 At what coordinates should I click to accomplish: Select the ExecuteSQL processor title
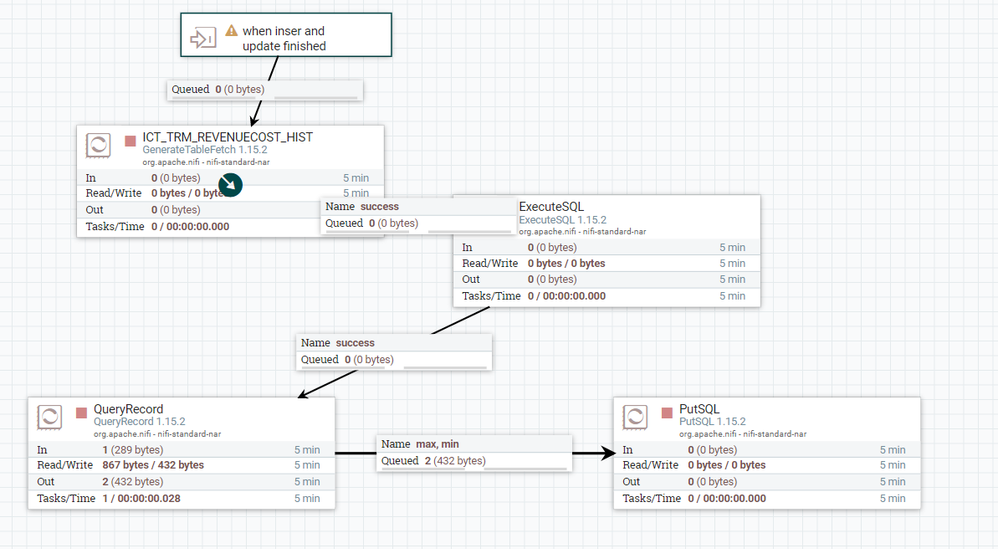(x=551, y=207)
